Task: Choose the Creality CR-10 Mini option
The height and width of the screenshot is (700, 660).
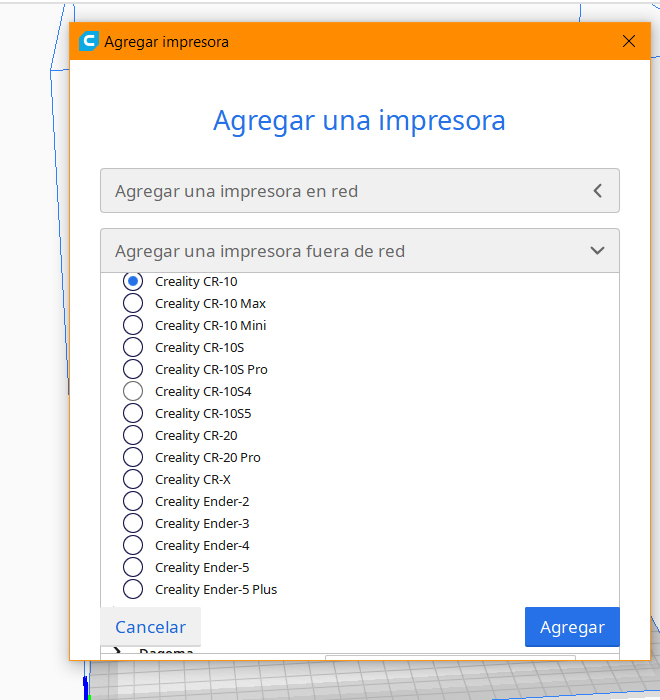Action: tap(133, 326)
